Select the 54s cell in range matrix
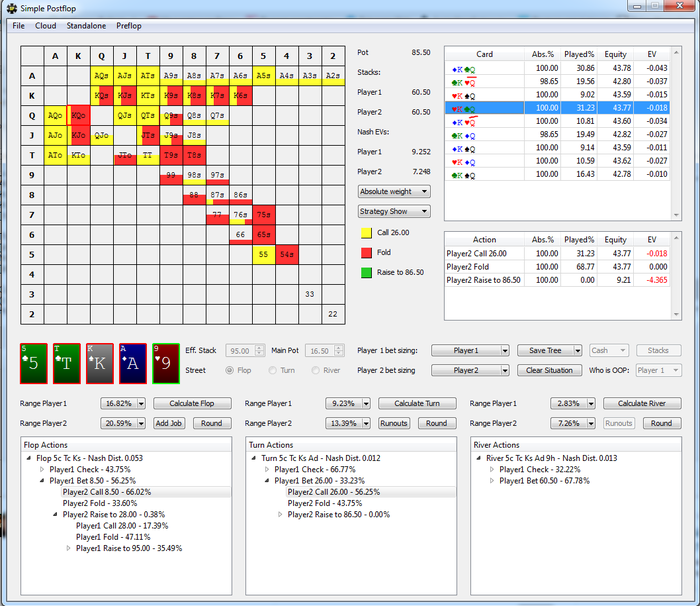 point(287,254)
